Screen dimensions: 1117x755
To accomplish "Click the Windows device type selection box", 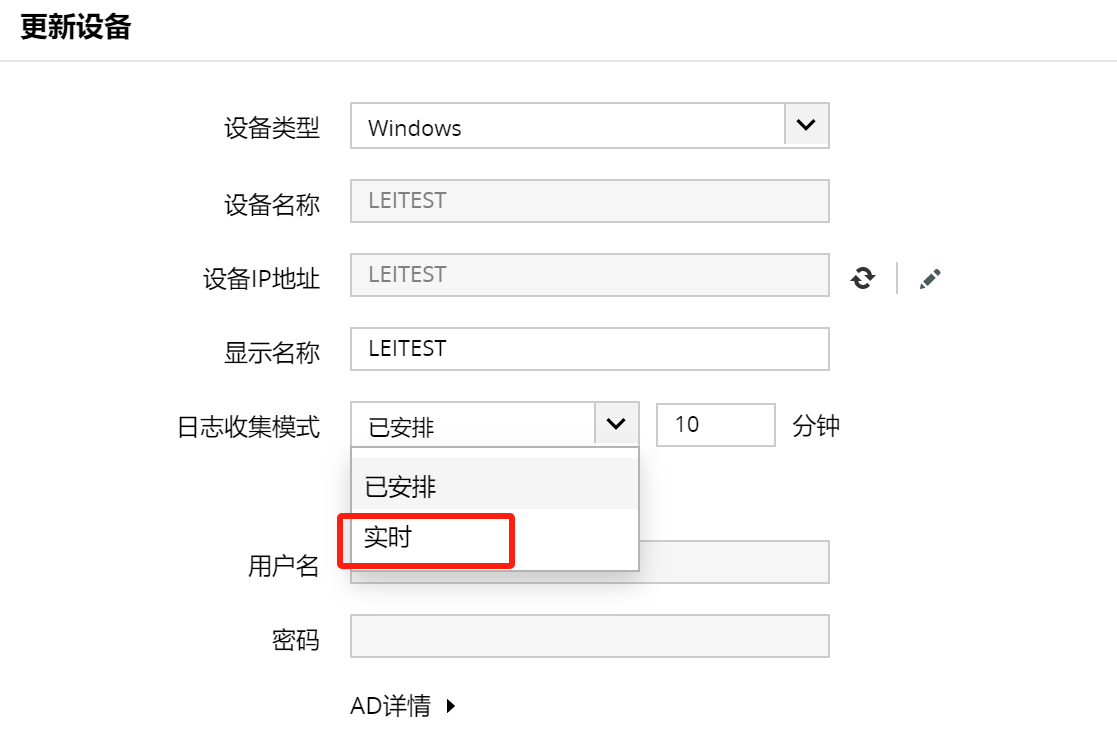I will (x=560, y=127).
